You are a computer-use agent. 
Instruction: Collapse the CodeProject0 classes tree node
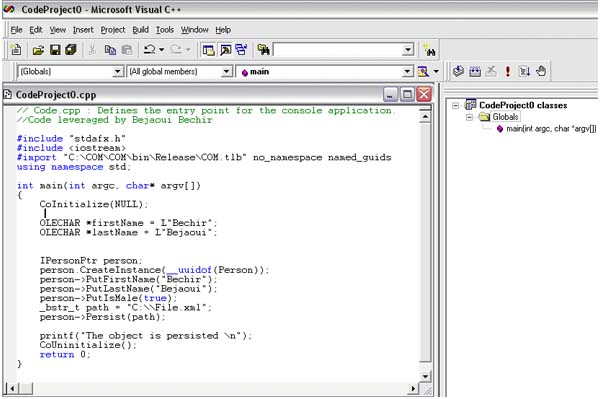tap(455, 106)
